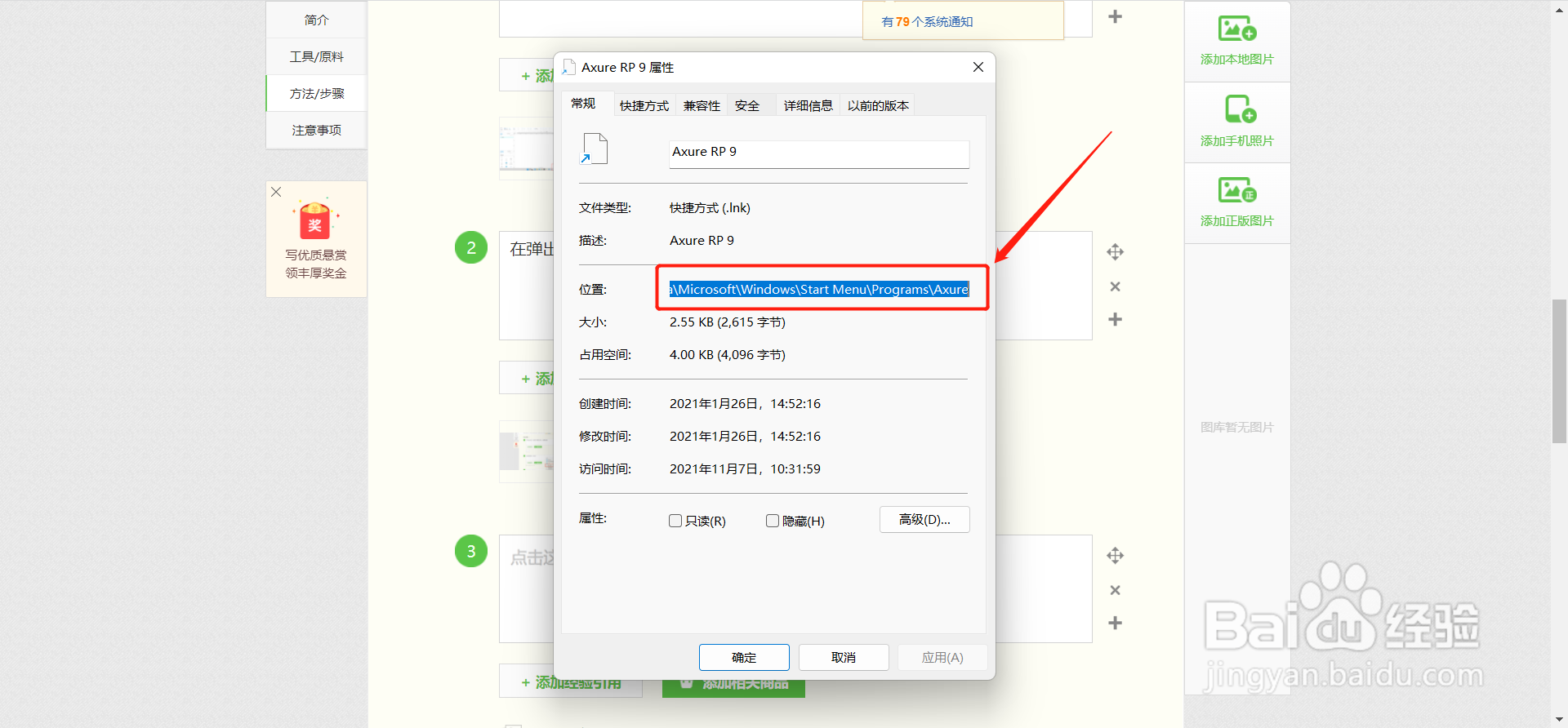This screenshot has height=728, width=1568.
Task: Select the 简介 sidebar item
Action: [316, 20]
